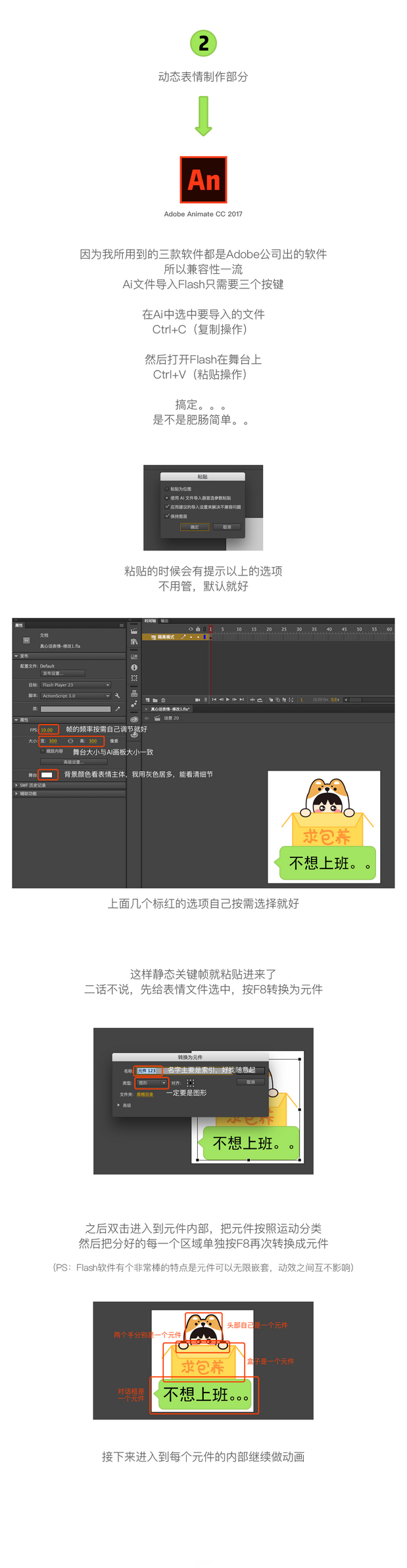Select the 粘贴为位图 radio option
The width and height of the screenshot is (407, 1568).
[166, 489]
